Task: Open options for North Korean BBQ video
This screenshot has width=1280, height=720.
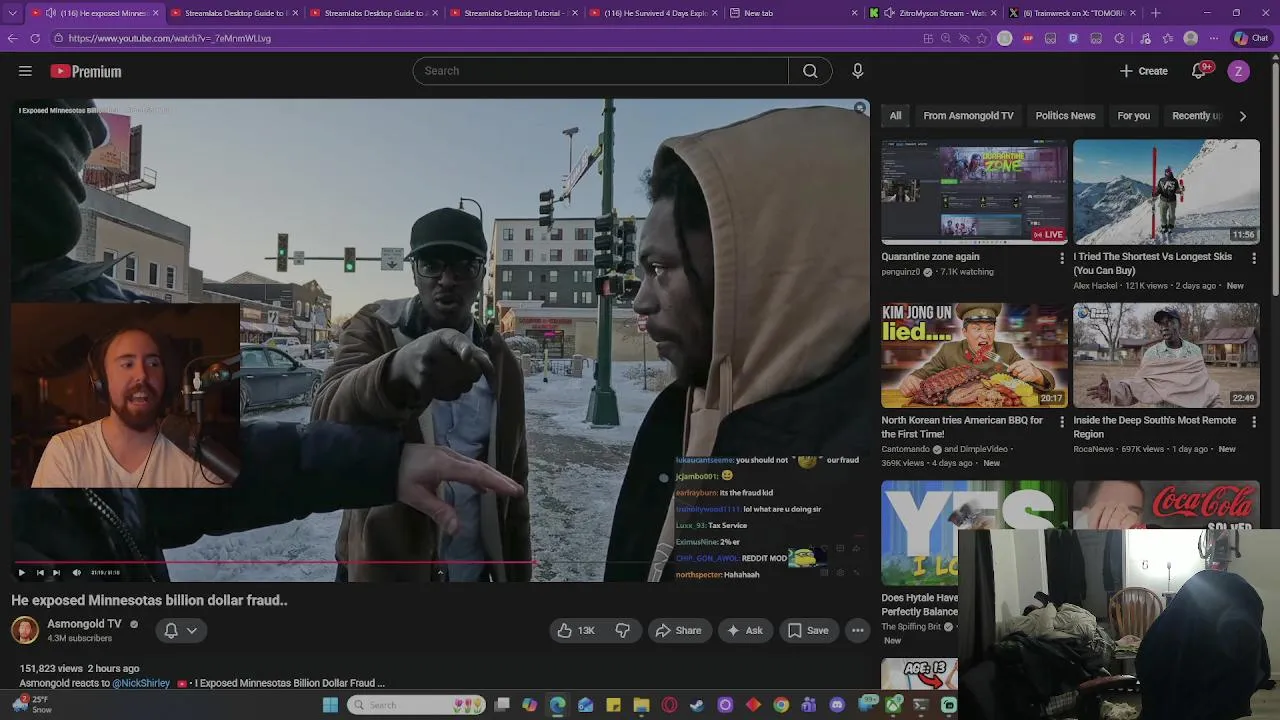Action: (1062, 422)
